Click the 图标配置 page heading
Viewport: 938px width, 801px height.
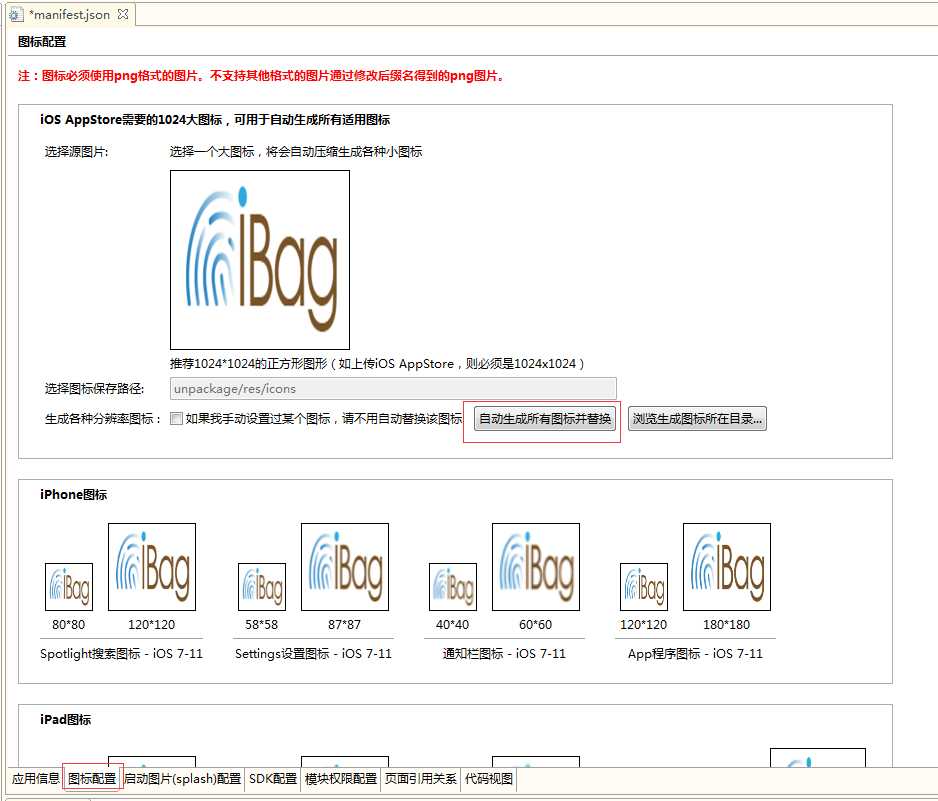(42, 42)
